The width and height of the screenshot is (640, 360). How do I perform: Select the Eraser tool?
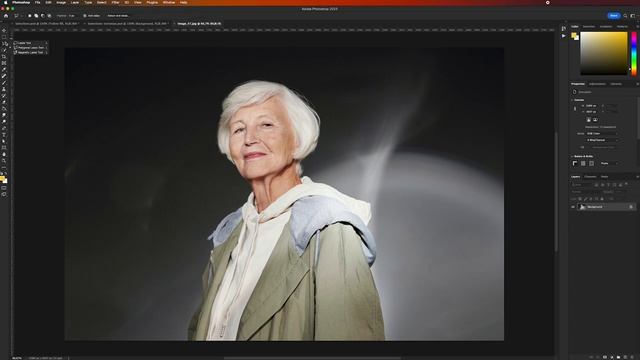(x=4, y=102)
